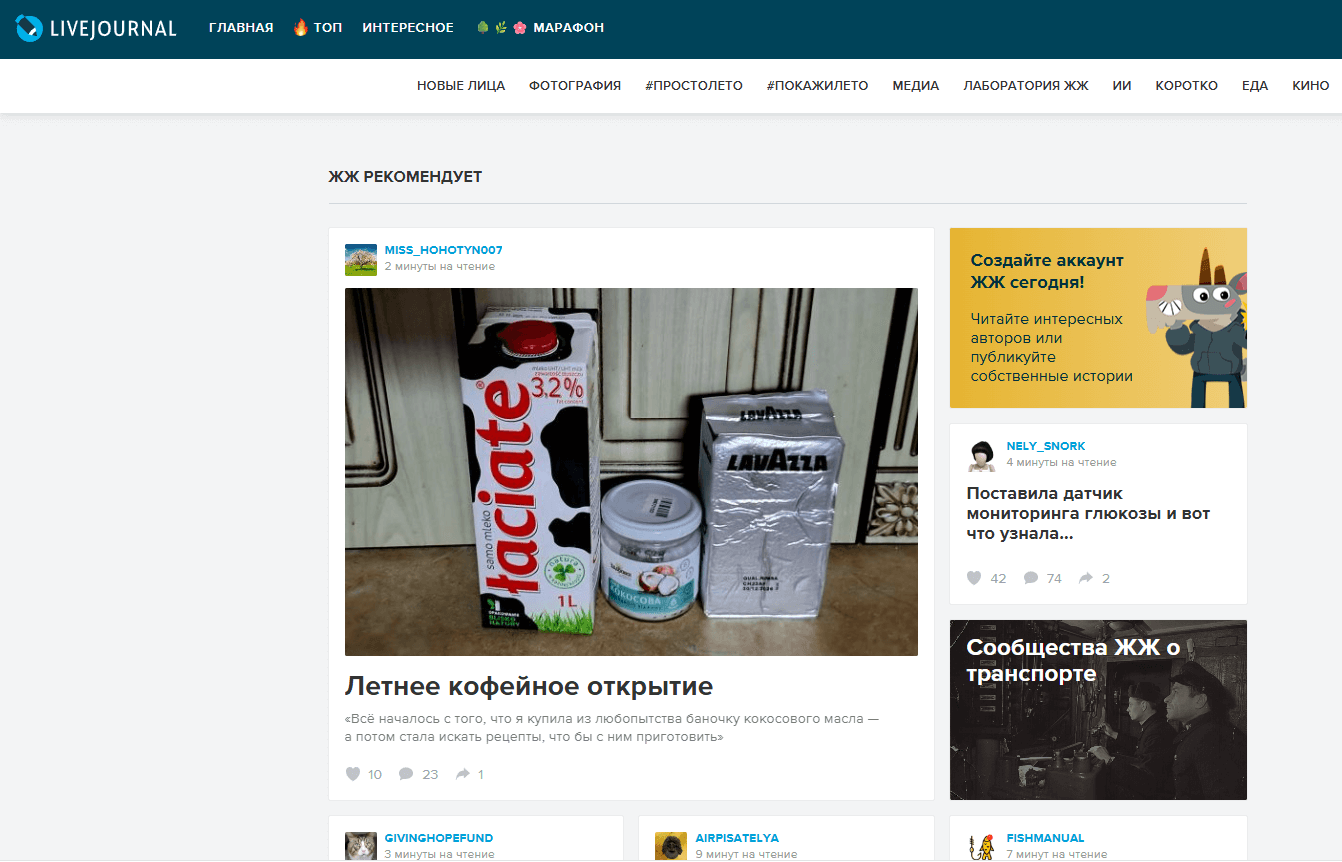Like the Летнее кофейное открытие post (heart icon)
The height and width of the screenshot is (862, 1342).
tap(352, 774)
